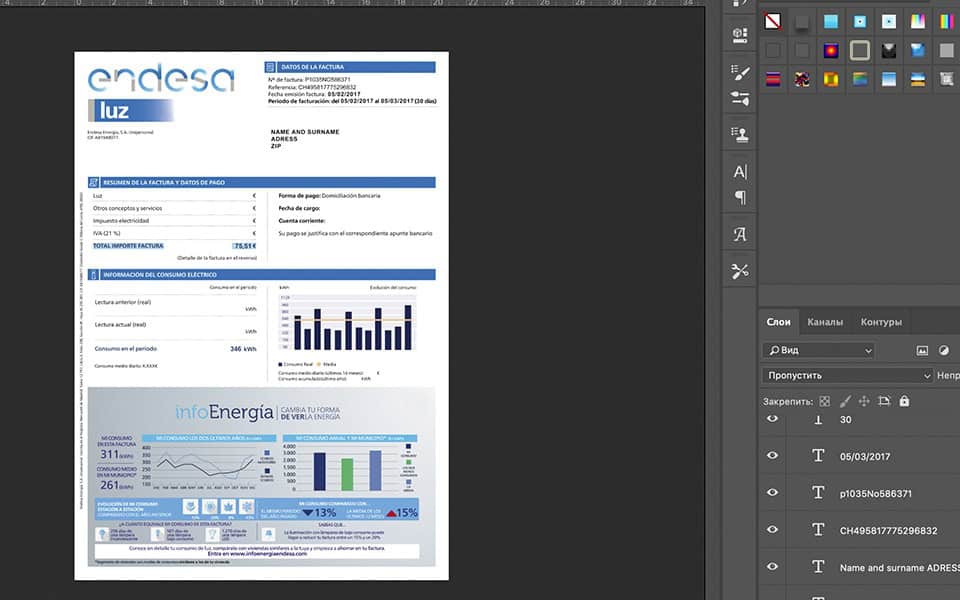Pick the red and purple striped style swatch
The width and height of the screenshot is (960, 600).
coord(773,79)
